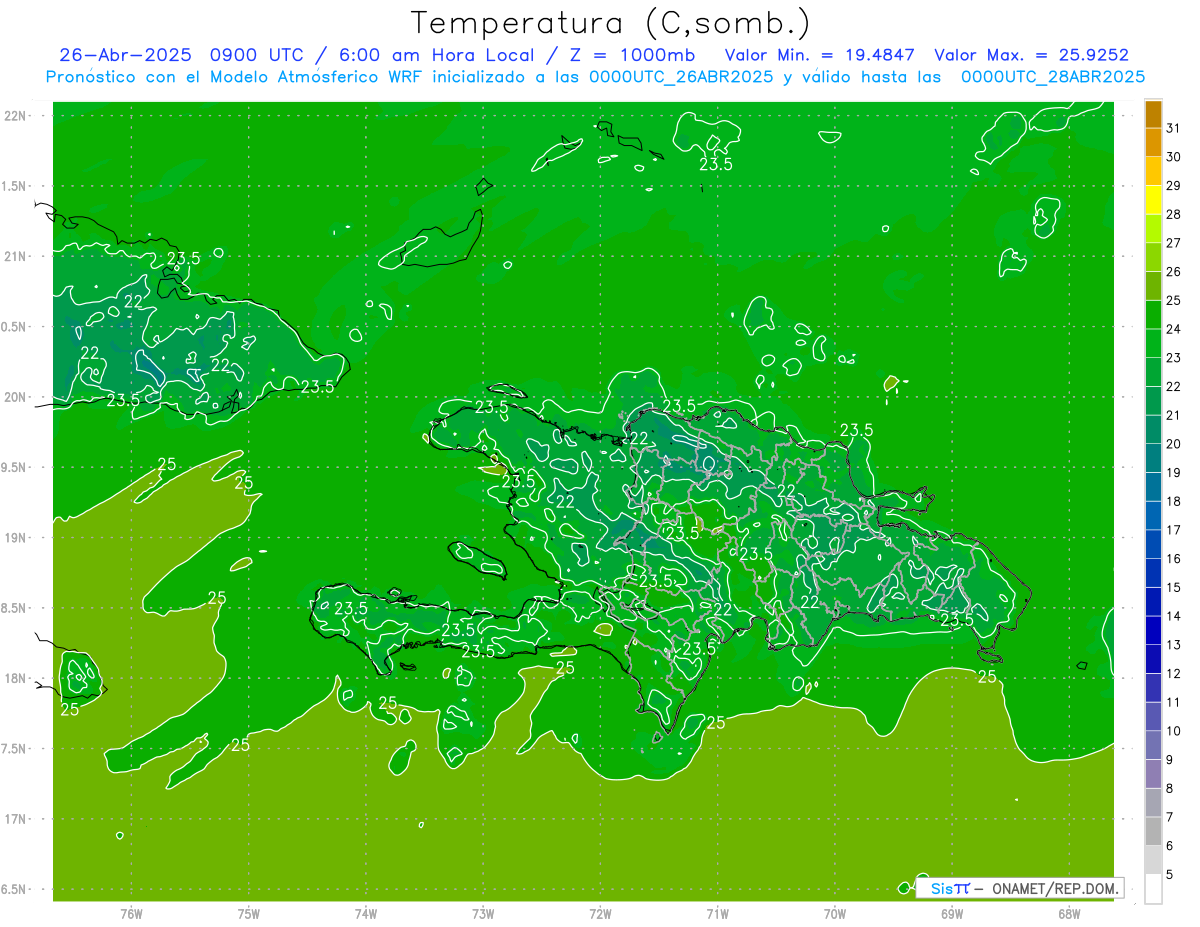Click the 'Valor Max. = 25.9252' text

point(1031,55)
